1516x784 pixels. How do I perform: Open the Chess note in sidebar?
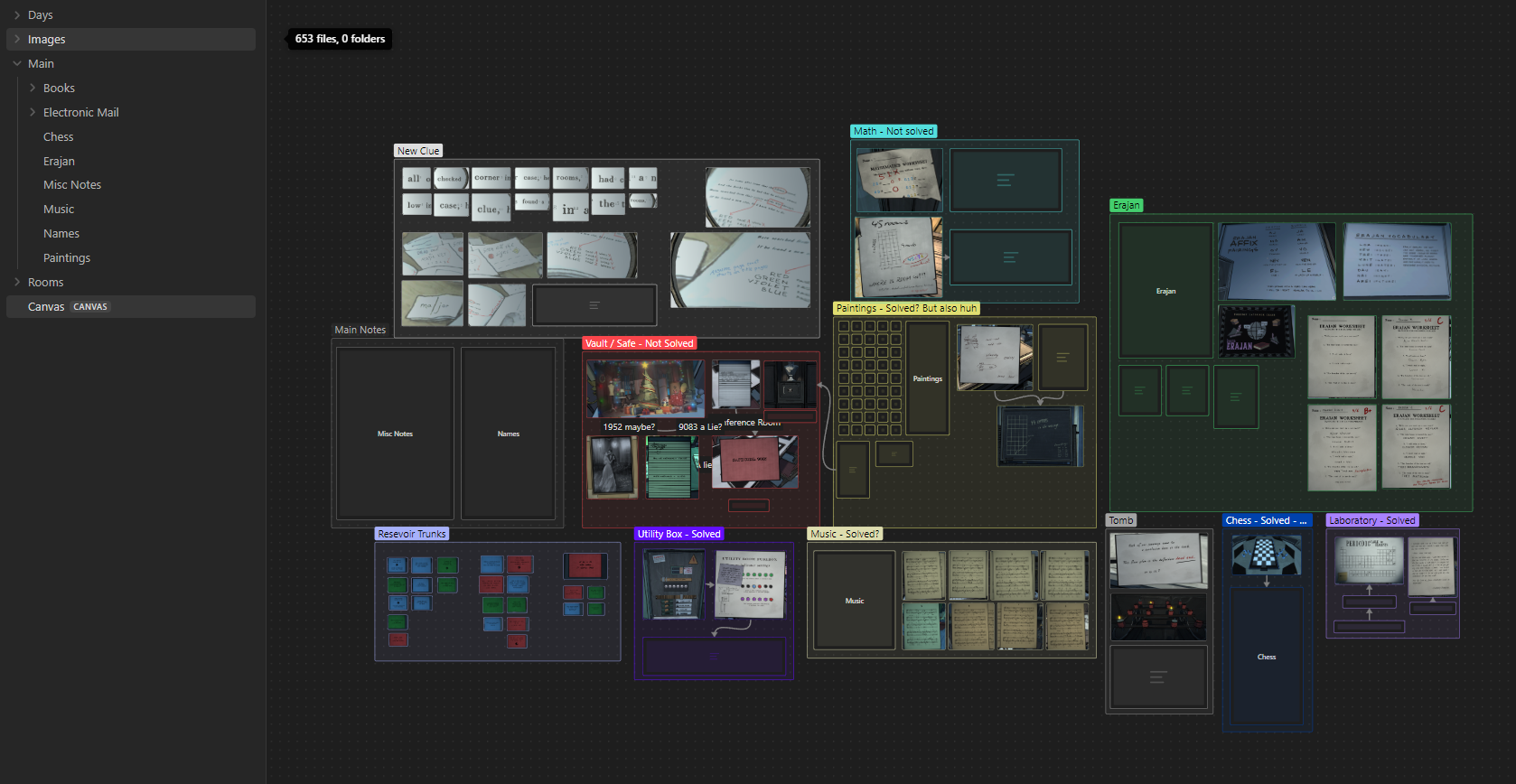pos(59,137)
